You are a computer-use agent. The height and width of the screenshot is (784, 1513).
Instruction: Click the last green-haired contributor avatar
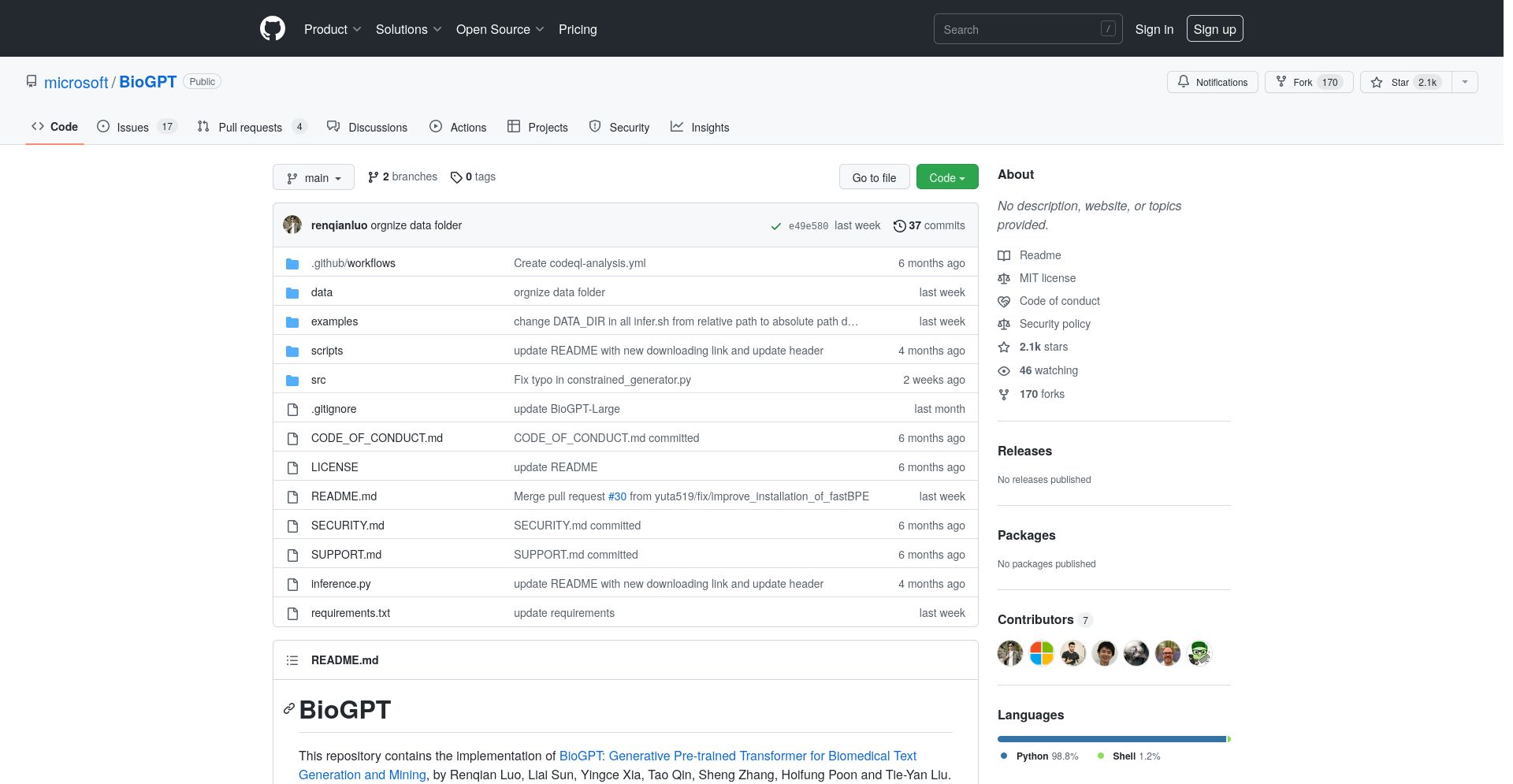point(1199,653)
